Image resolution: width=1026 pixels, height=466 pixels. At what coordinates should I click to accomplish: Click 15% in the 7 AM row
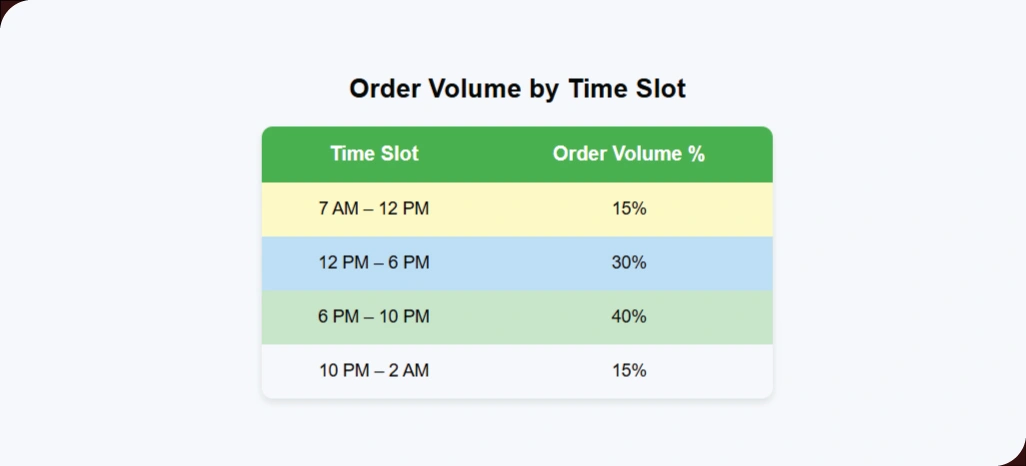(629, 209)
